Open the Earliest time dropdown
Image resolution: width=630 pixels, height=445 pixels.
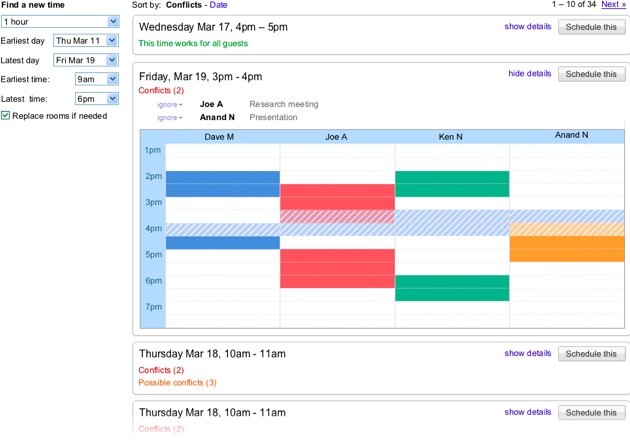[x=97, y=79]
